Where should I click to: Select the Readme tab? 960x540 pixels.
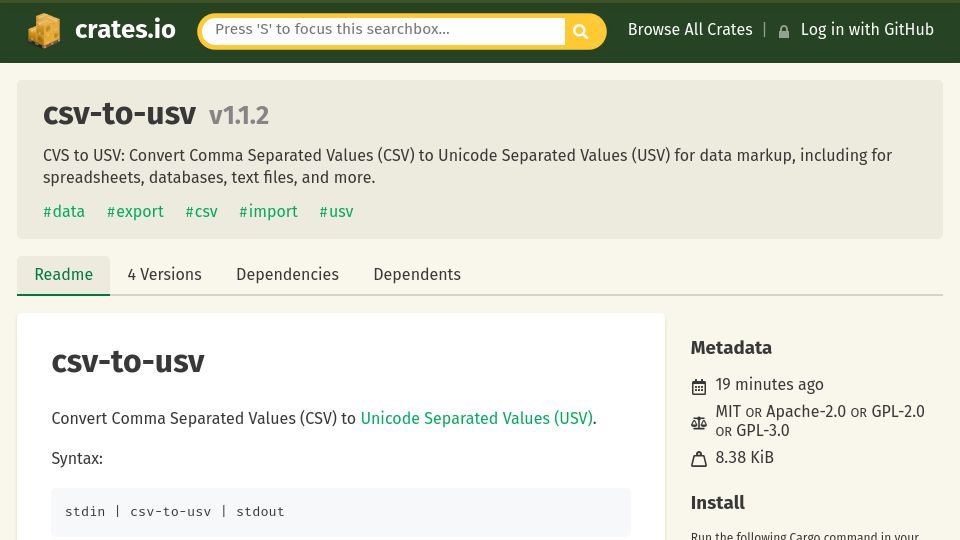coord(64,275)
